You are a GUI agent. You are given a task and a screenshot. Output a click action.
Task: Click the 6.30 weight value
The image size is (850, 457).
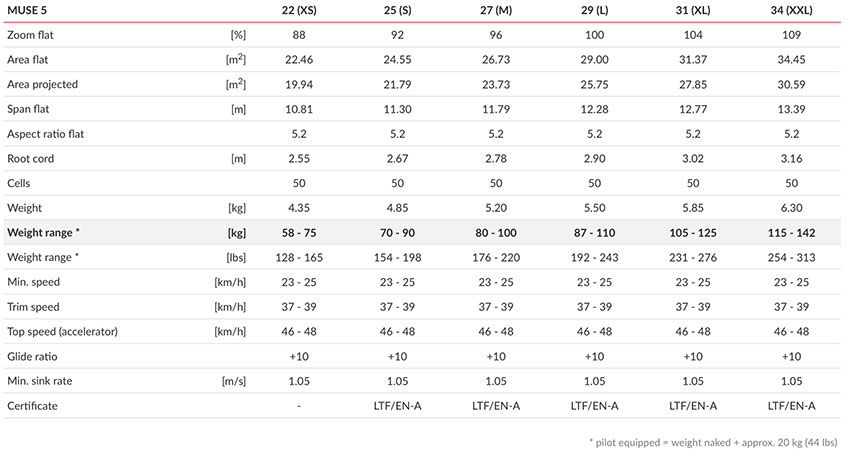tap(791, 208)
